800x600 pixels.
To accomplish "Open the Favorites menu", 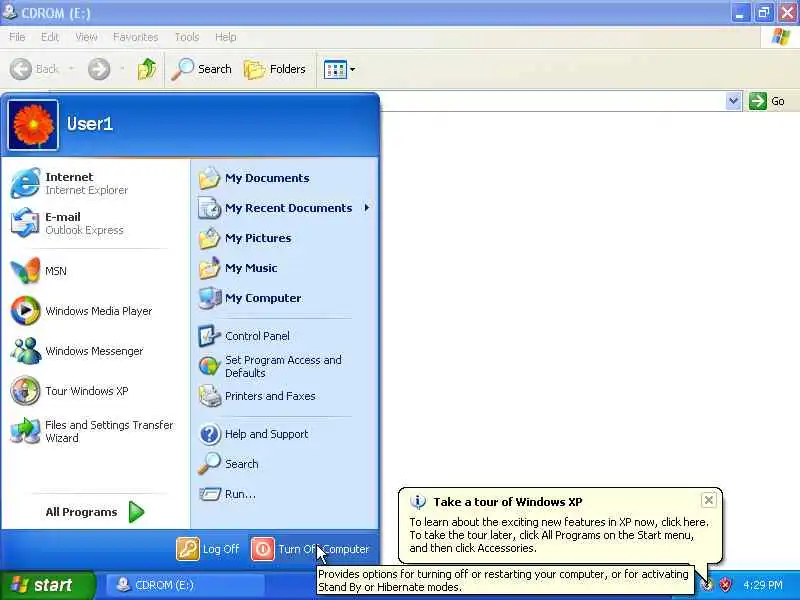I will (136, 37).
